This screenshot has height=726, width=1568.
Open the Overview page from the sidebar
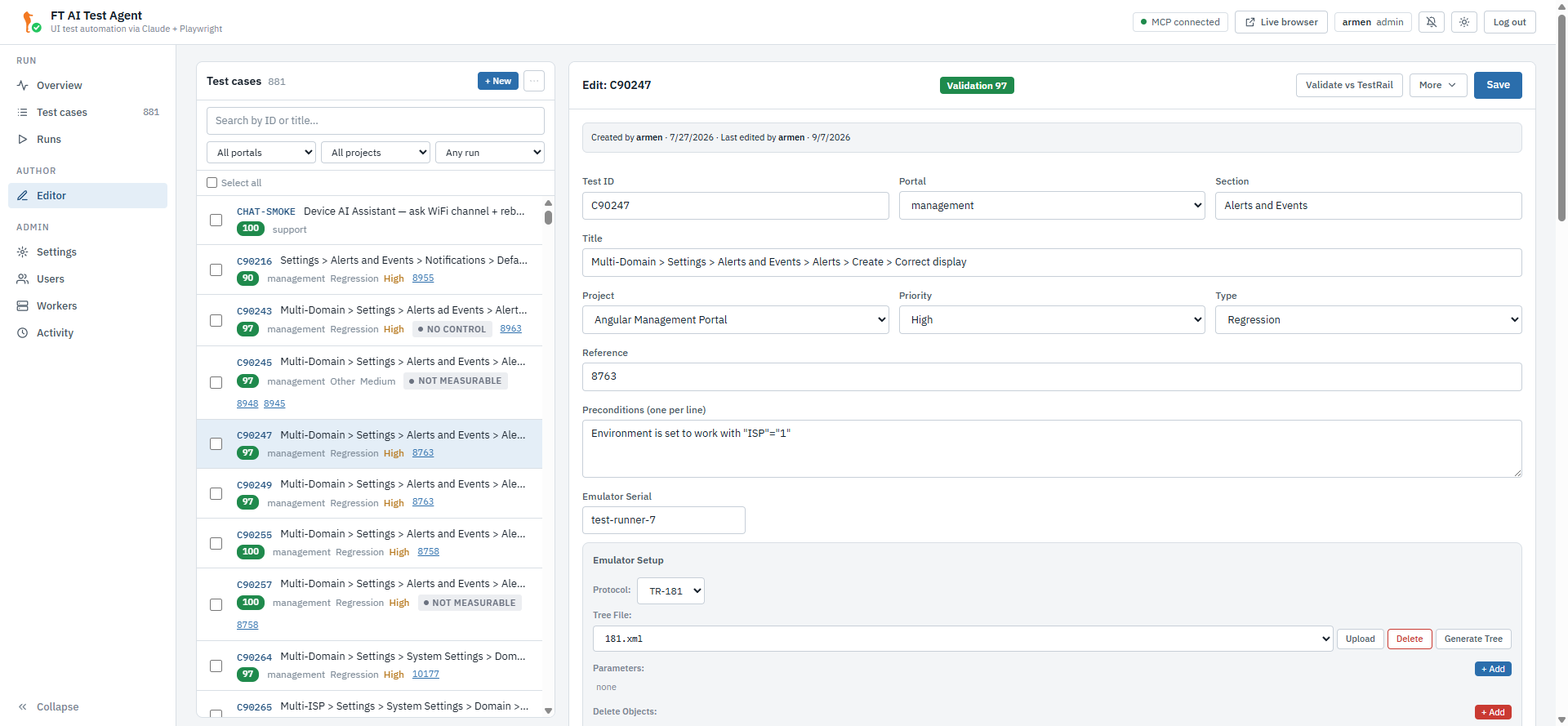pyautogui.click(x=87, y=85)
